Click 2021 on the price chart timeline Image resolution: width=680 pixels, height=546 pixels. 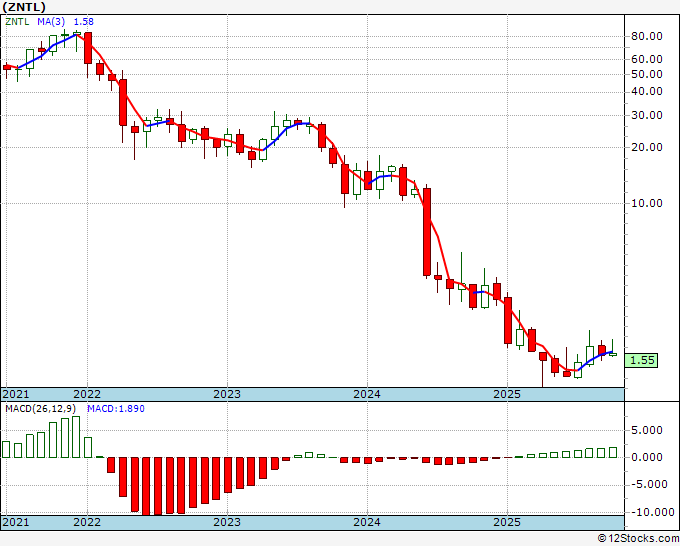click(16, 394)
